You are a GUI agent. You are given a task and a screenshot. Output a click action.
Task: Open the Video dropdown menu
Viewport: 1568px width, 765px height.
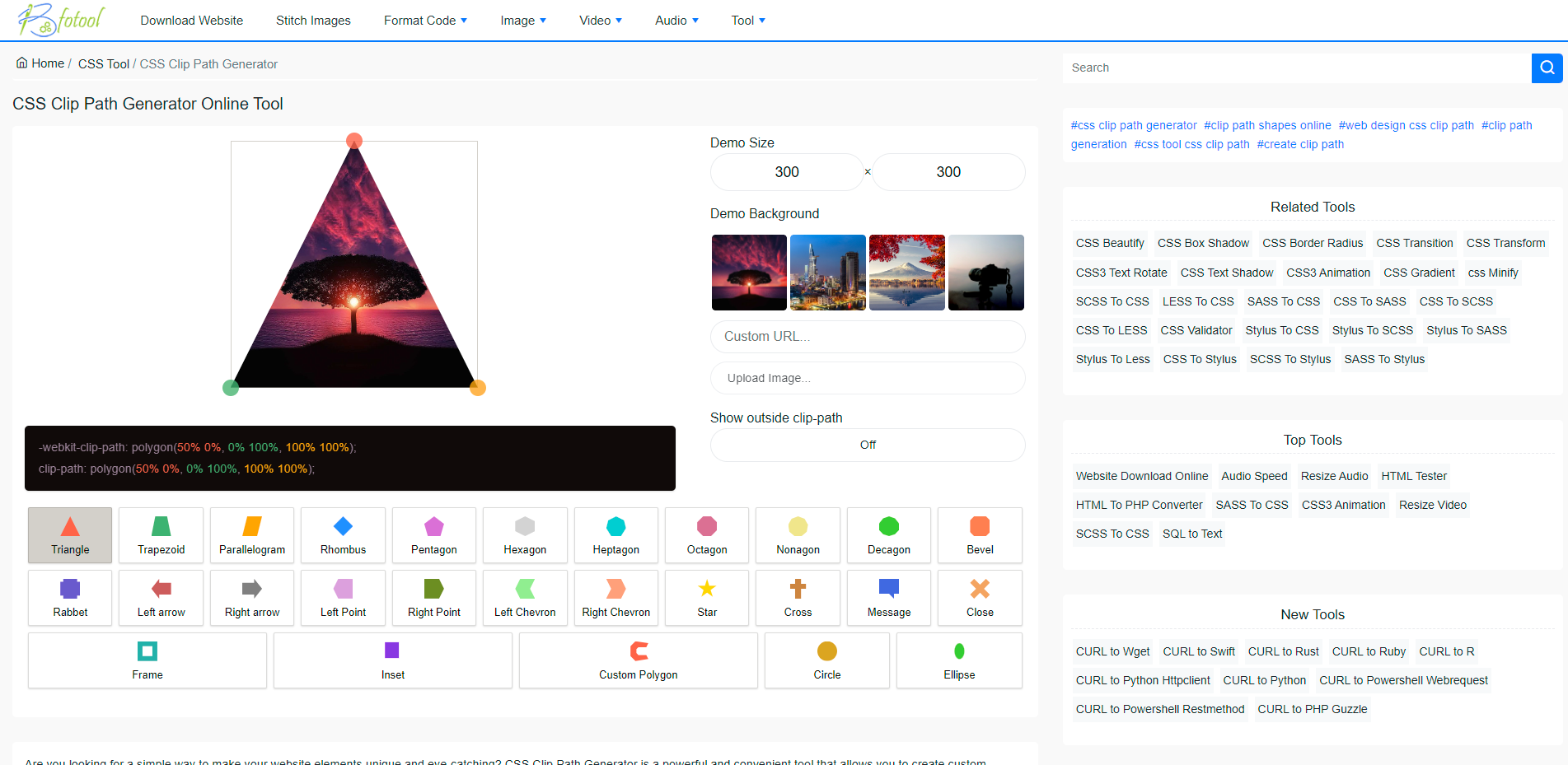click(x=601, y=21)
